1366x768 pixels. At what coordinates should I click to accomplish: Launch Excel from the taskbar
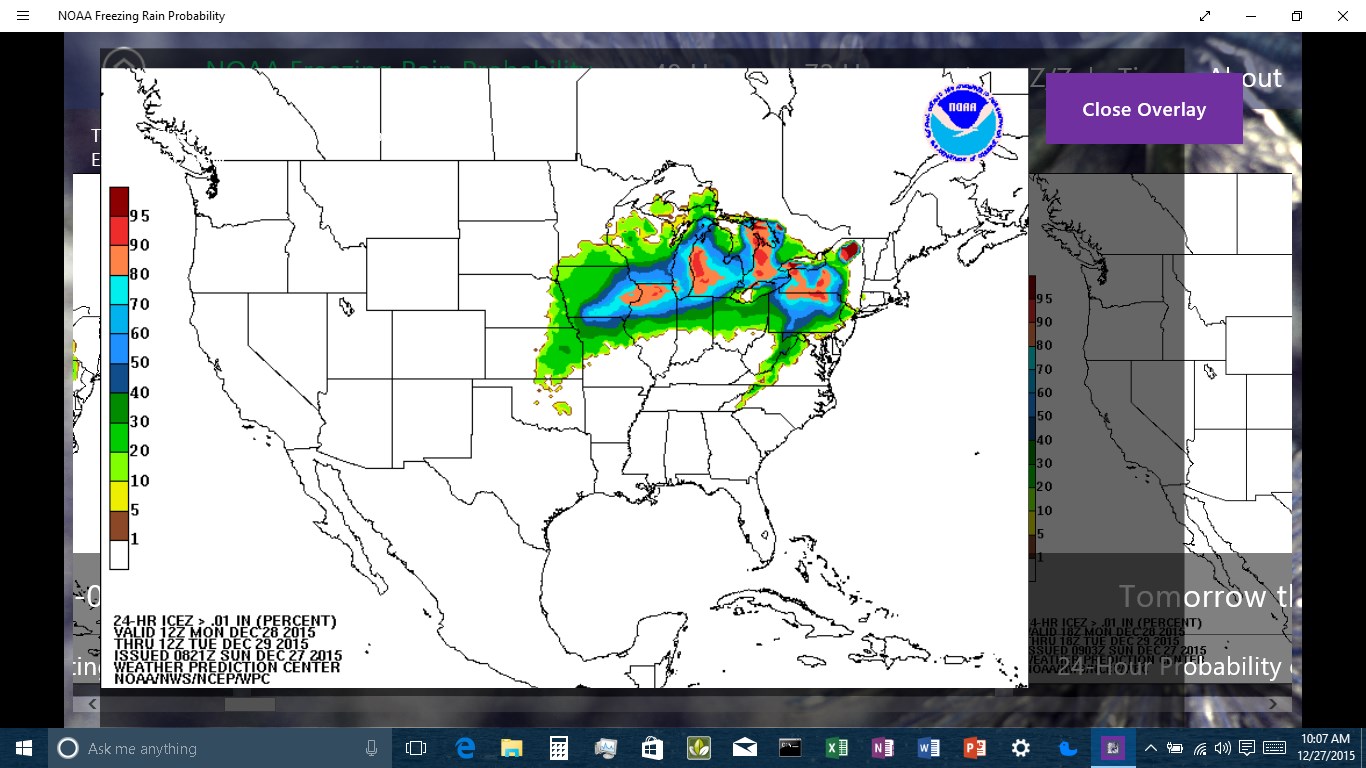[x=836, y=748]
